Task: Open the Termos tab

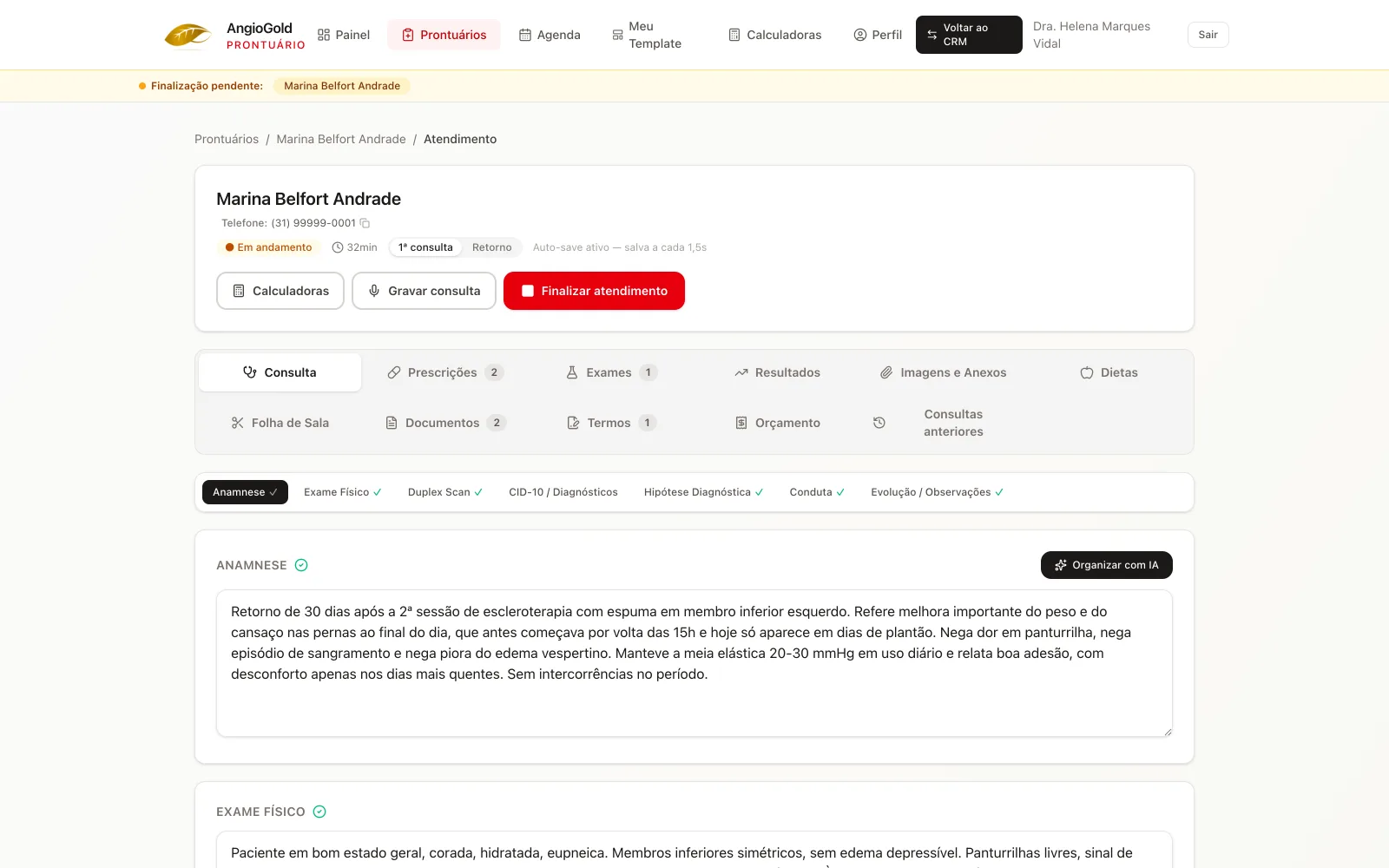Action: point(611,423)
